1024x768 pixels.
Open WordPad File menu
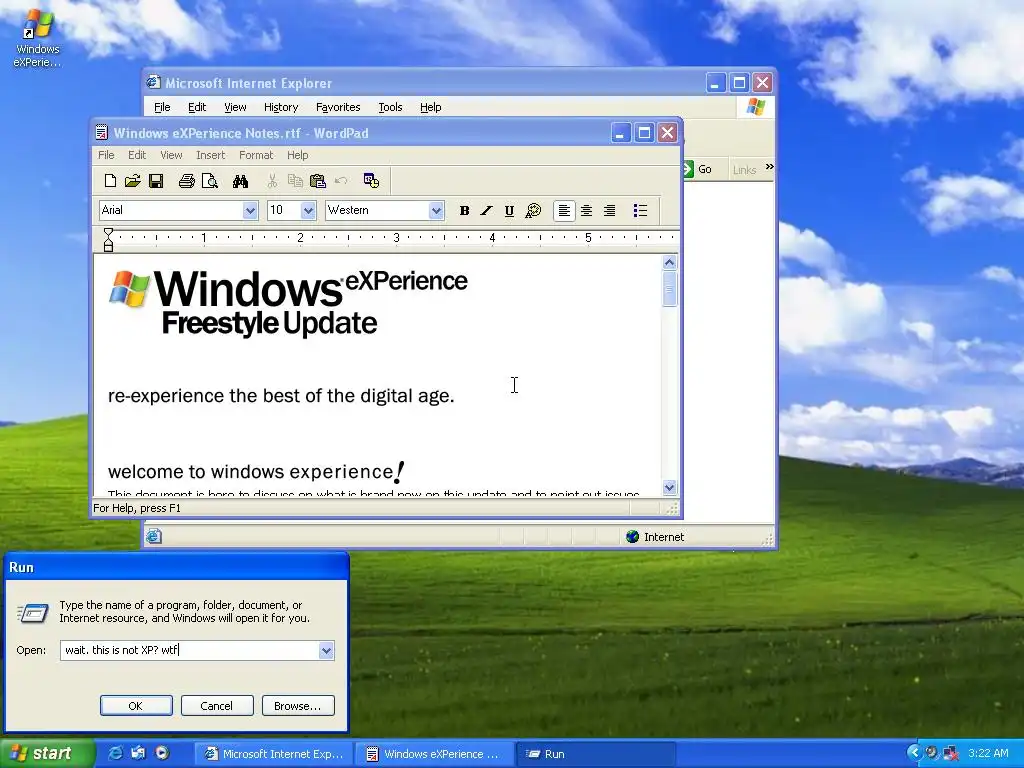[x=106, y=155]
